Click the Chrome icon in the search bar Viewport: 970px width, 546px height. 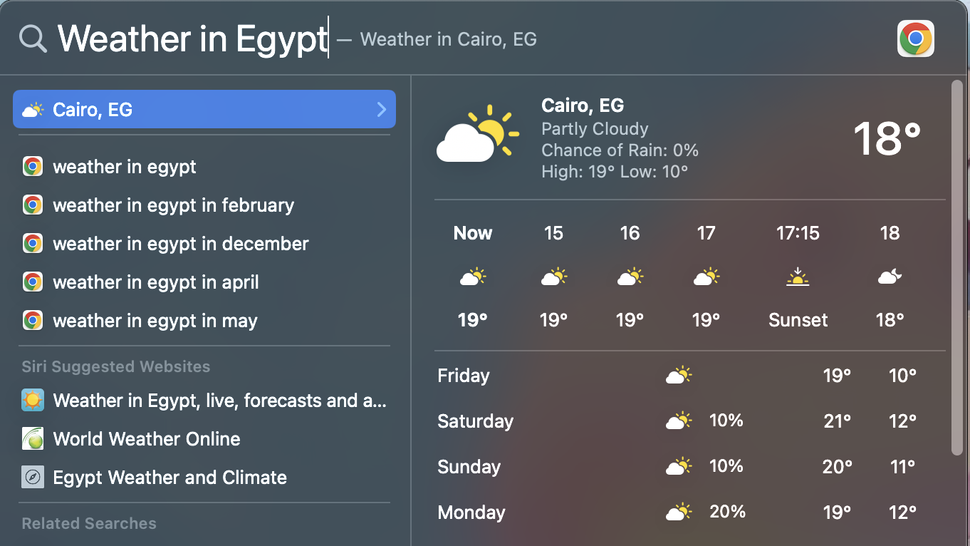(915, 39)
